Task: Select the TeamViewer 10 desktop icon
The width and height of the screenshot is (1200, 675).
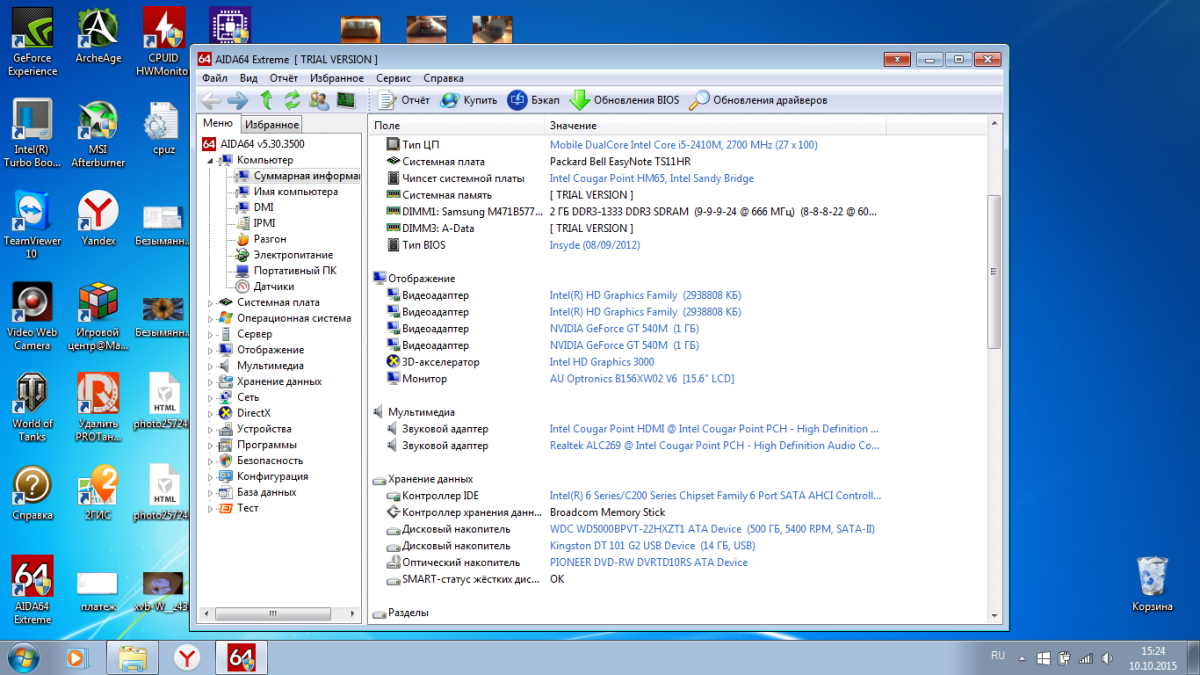Action: pos(32,225)
